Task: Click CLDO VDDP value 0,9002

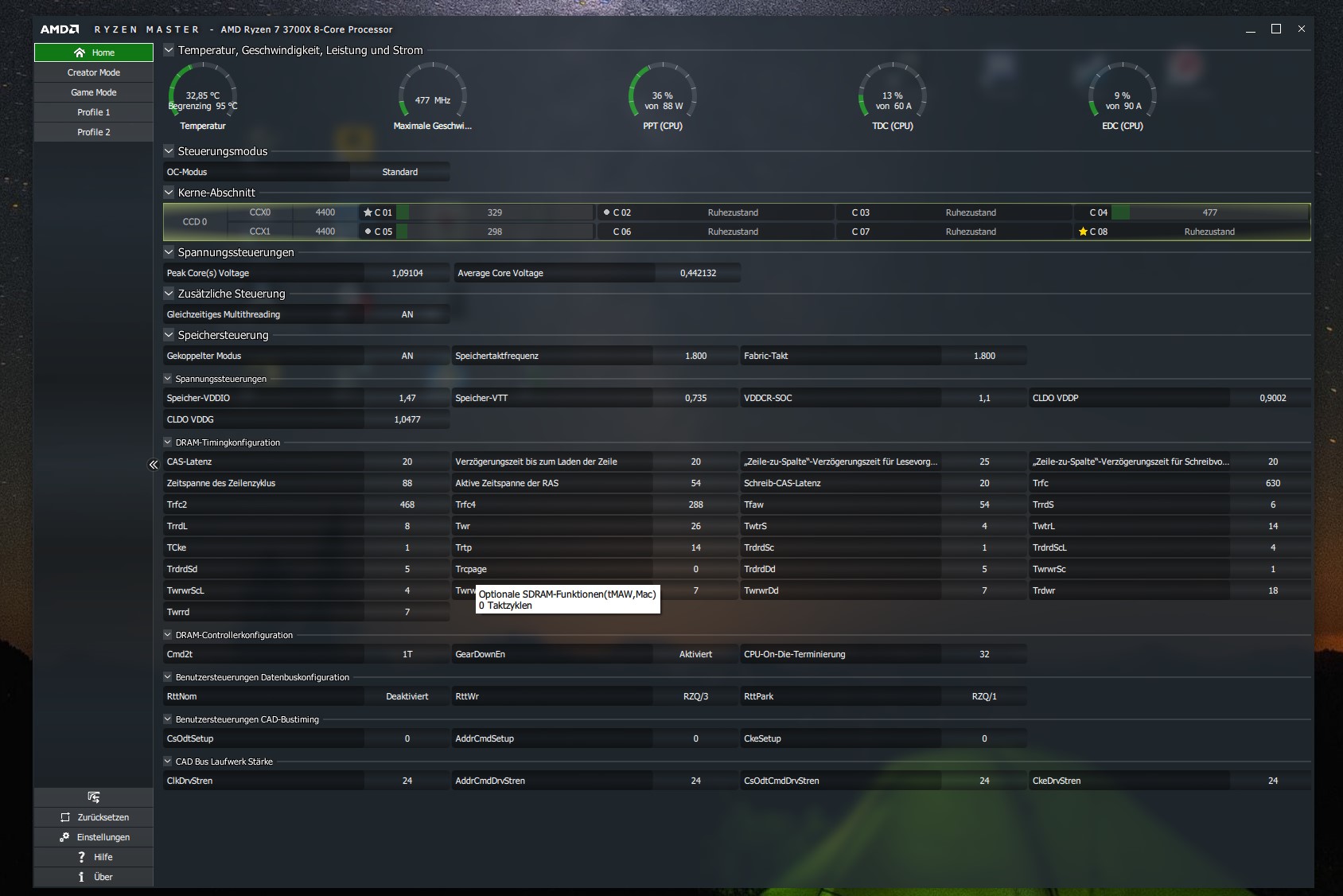Action: point(1273,398)
